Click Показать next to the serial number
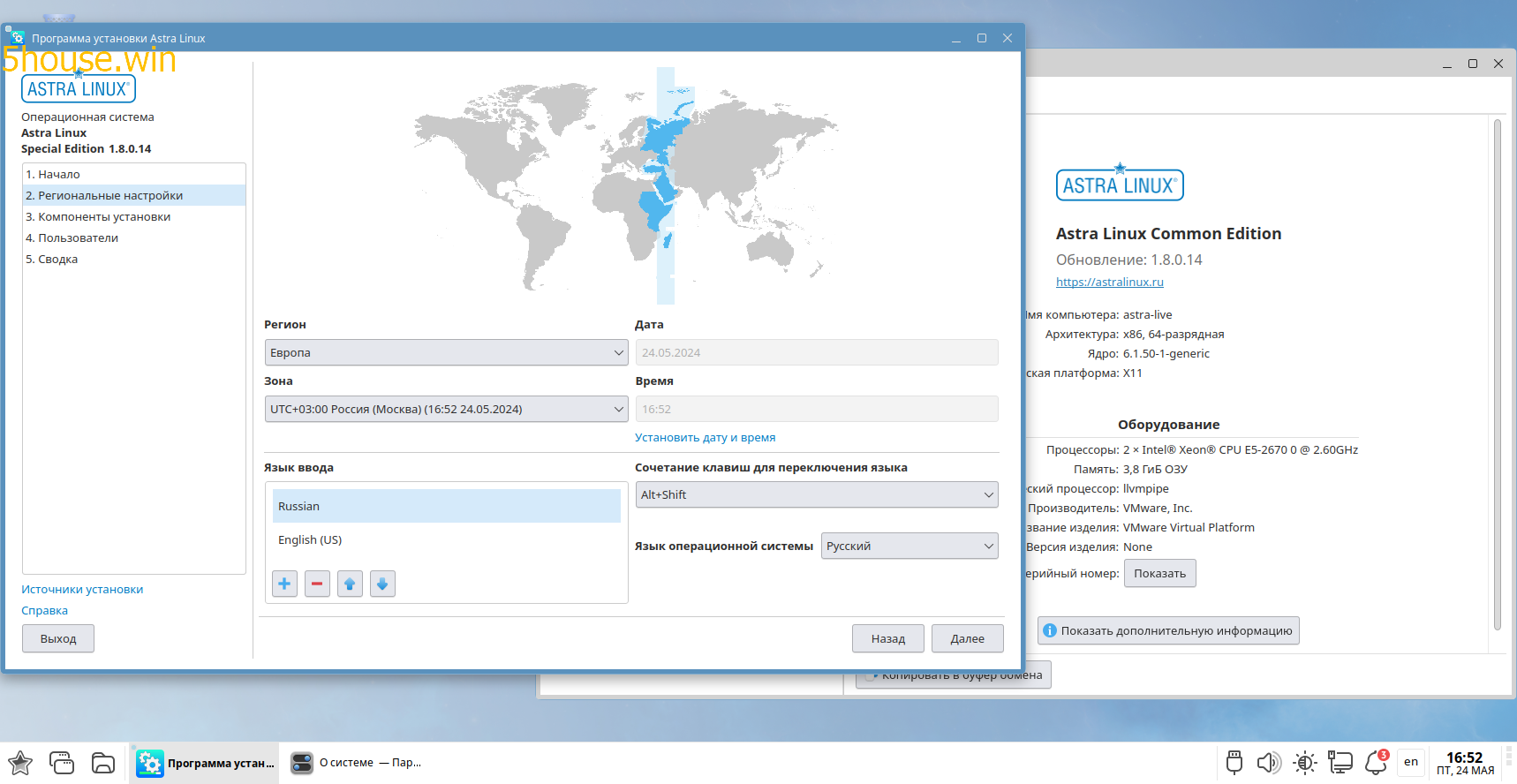This screenshot has height=784, width=1517. (1159, 573)
